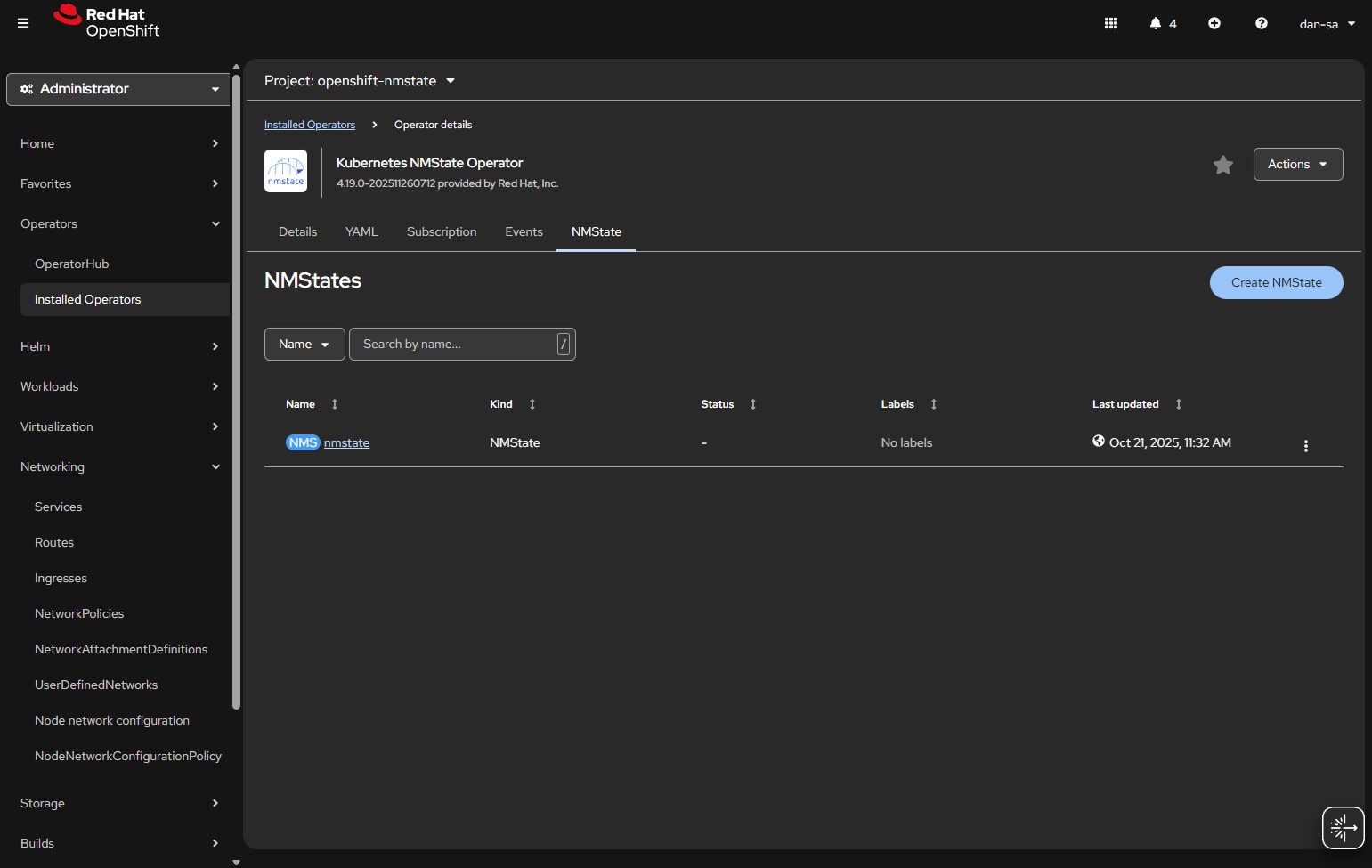1372x868 pixels.
Task: Click the plus import icon
Action: pos(1214,23)
